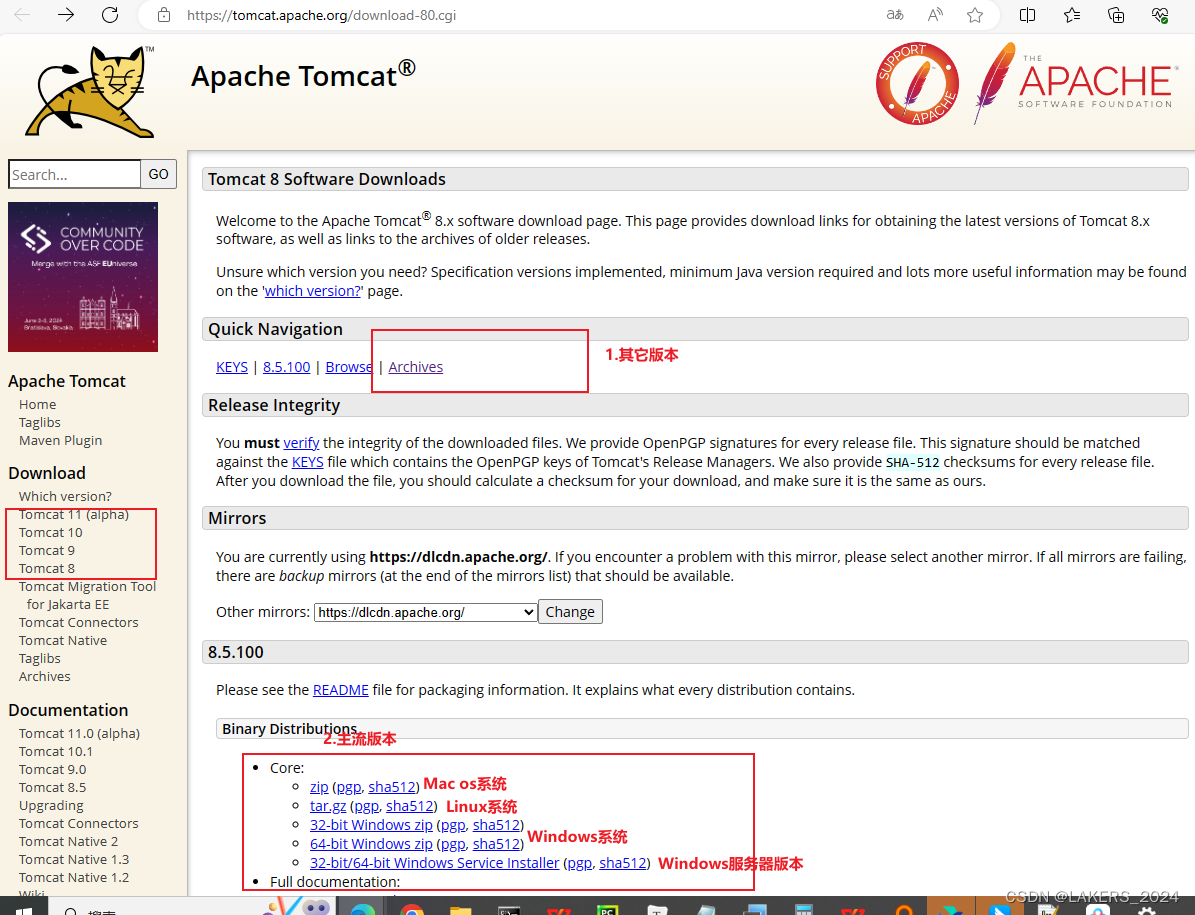
Task: Expand the Other mirrors dropdown
Action: click(425, 613)
